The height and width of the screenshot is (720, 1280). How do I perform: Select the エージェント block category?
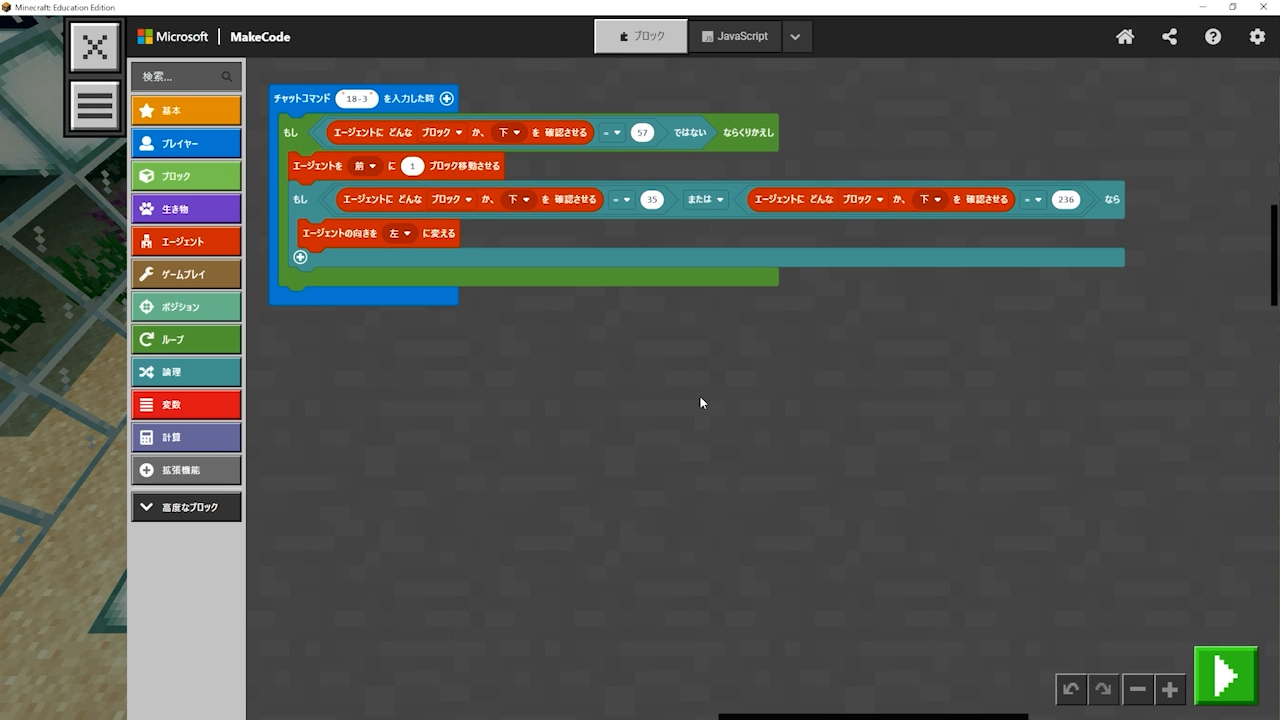point(186,241)
